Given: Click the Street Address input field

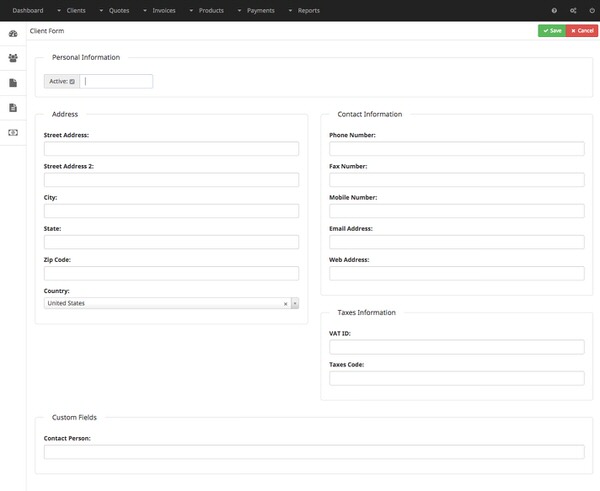Looking at the screenshot, I should point(171,149).
